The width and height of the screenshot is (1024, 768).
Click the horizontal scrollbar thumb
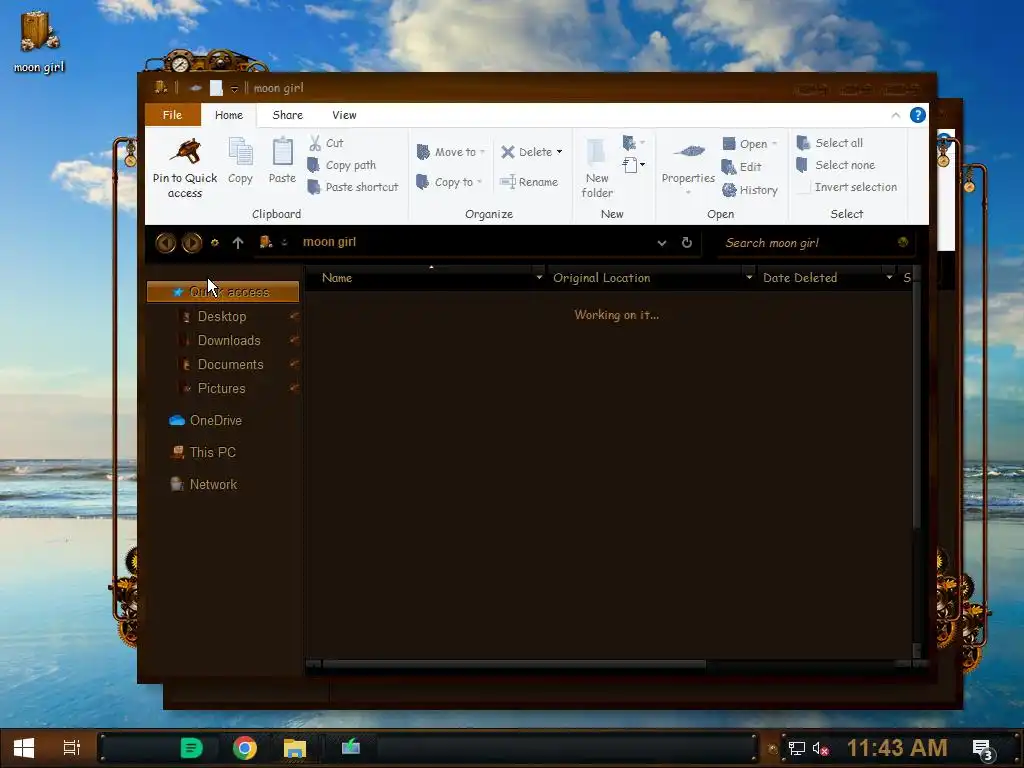[514, 664]
